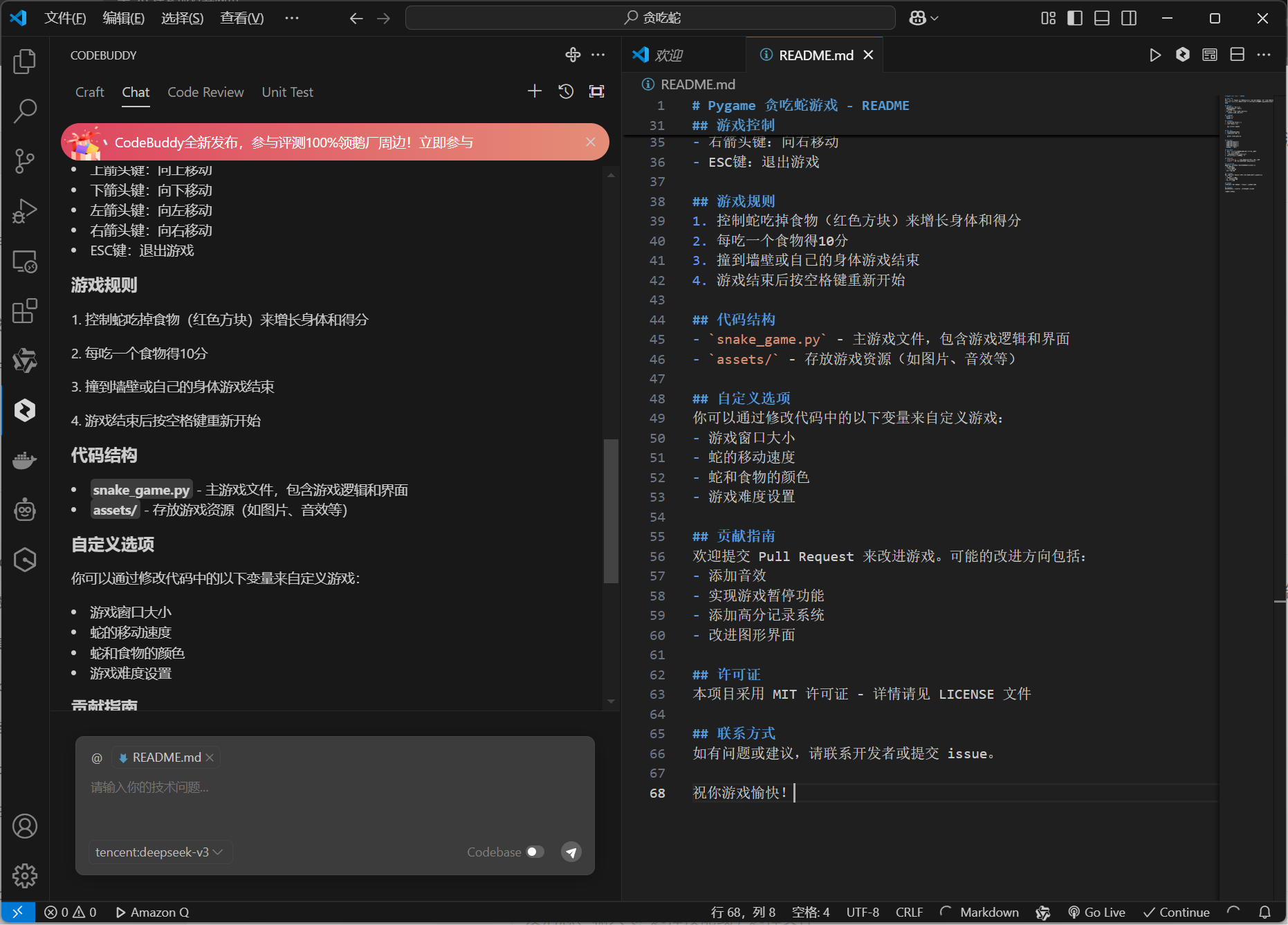Click the CodeBuddy promotion banner link
The width and height of the screenshot is (1288, 925).
pos(446,143)
